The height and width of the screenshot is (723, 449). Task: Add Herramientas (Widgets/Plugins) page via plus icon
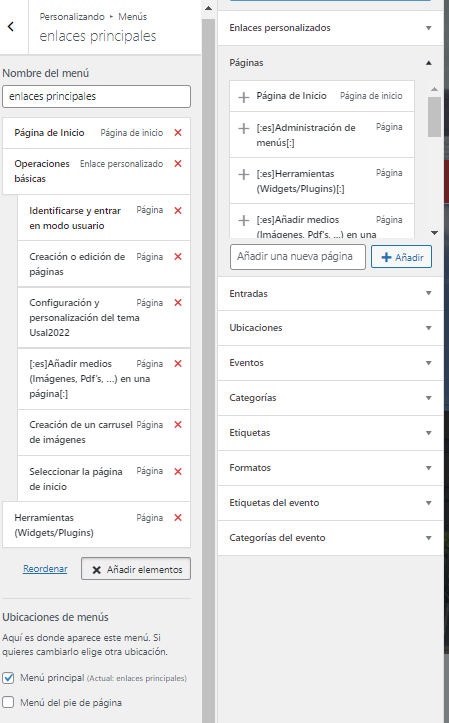[x=243, y=174]
